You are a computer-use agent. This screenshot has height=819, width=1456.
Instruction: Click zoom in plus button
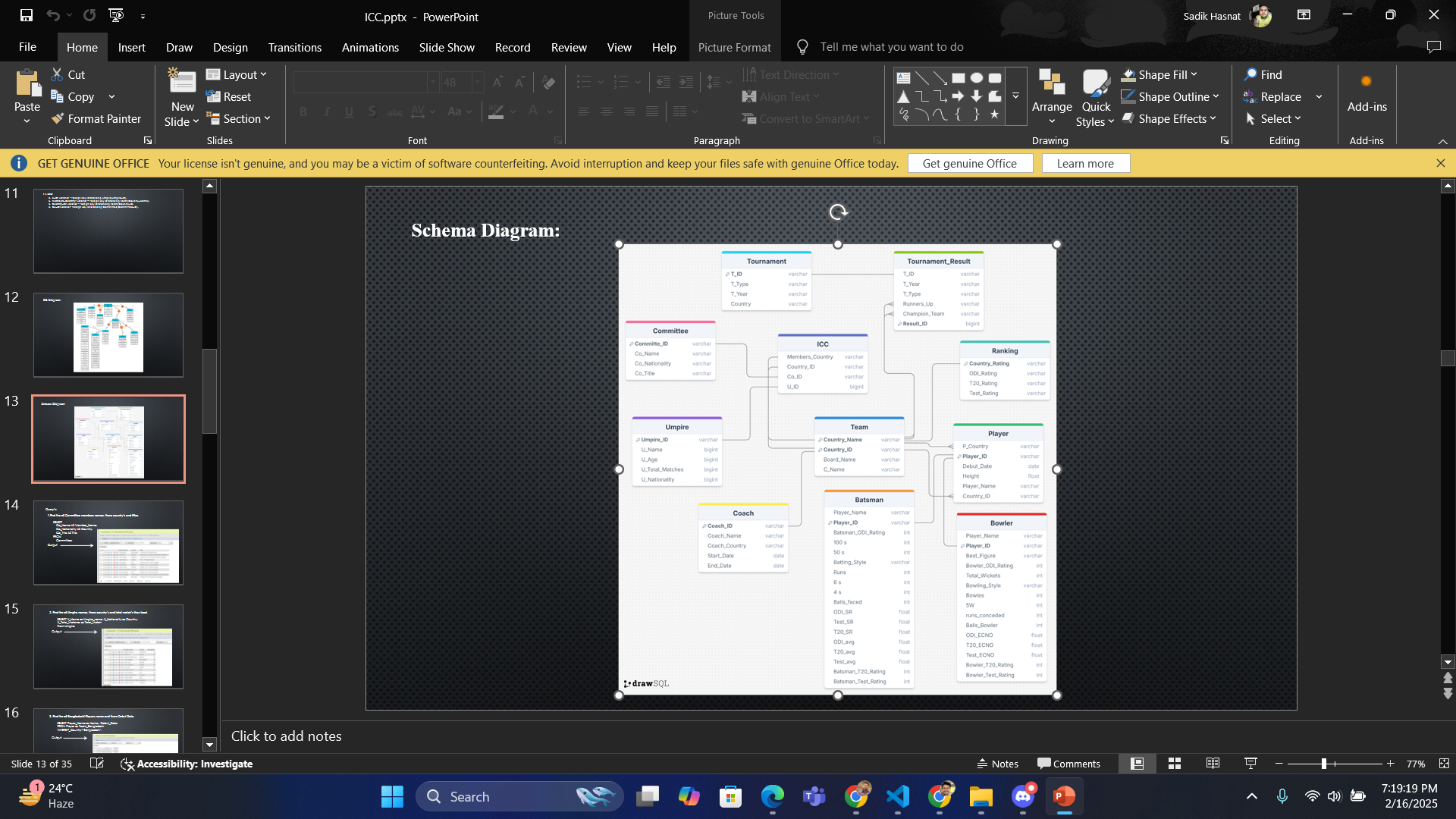tap(1391, 764)
